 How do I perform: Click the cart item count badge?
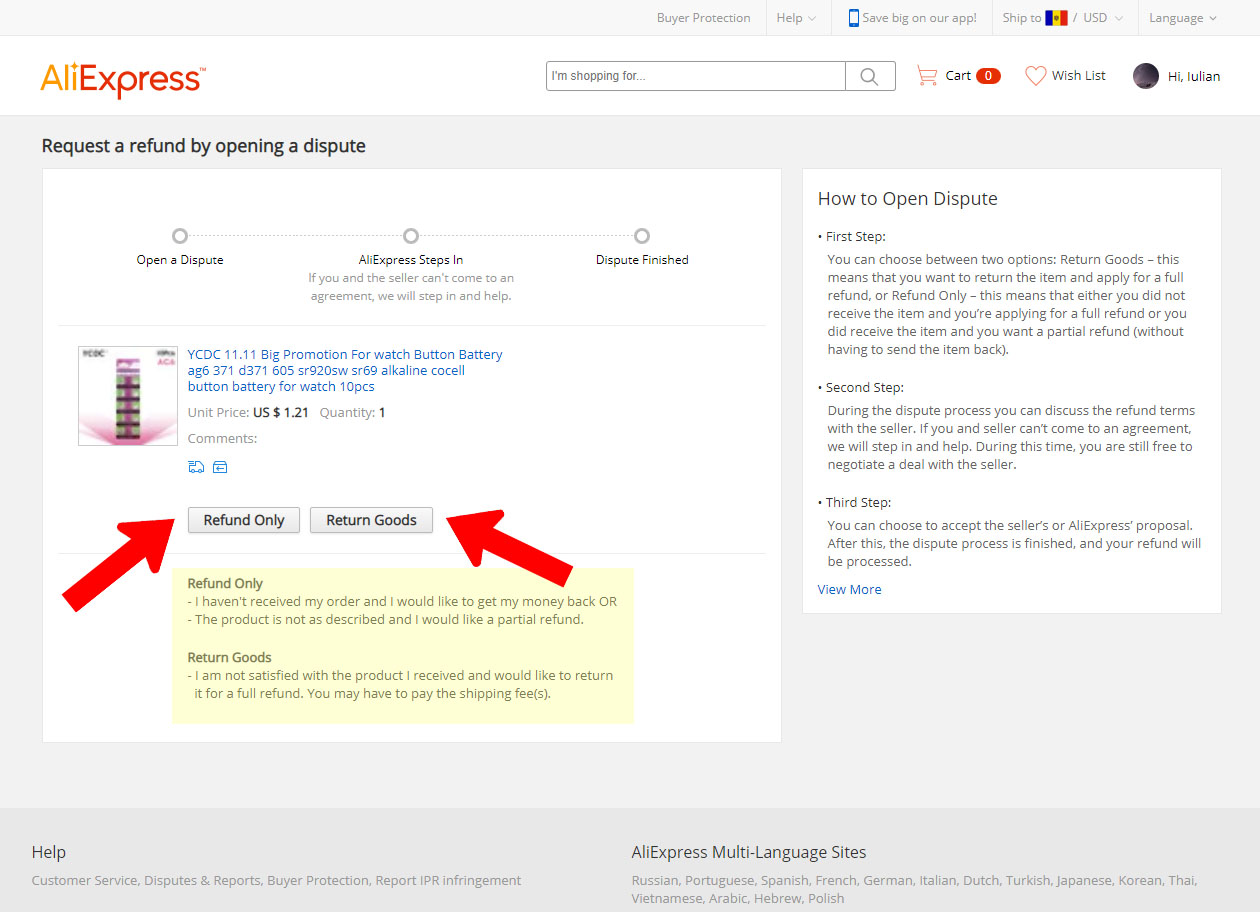(988, 76)
